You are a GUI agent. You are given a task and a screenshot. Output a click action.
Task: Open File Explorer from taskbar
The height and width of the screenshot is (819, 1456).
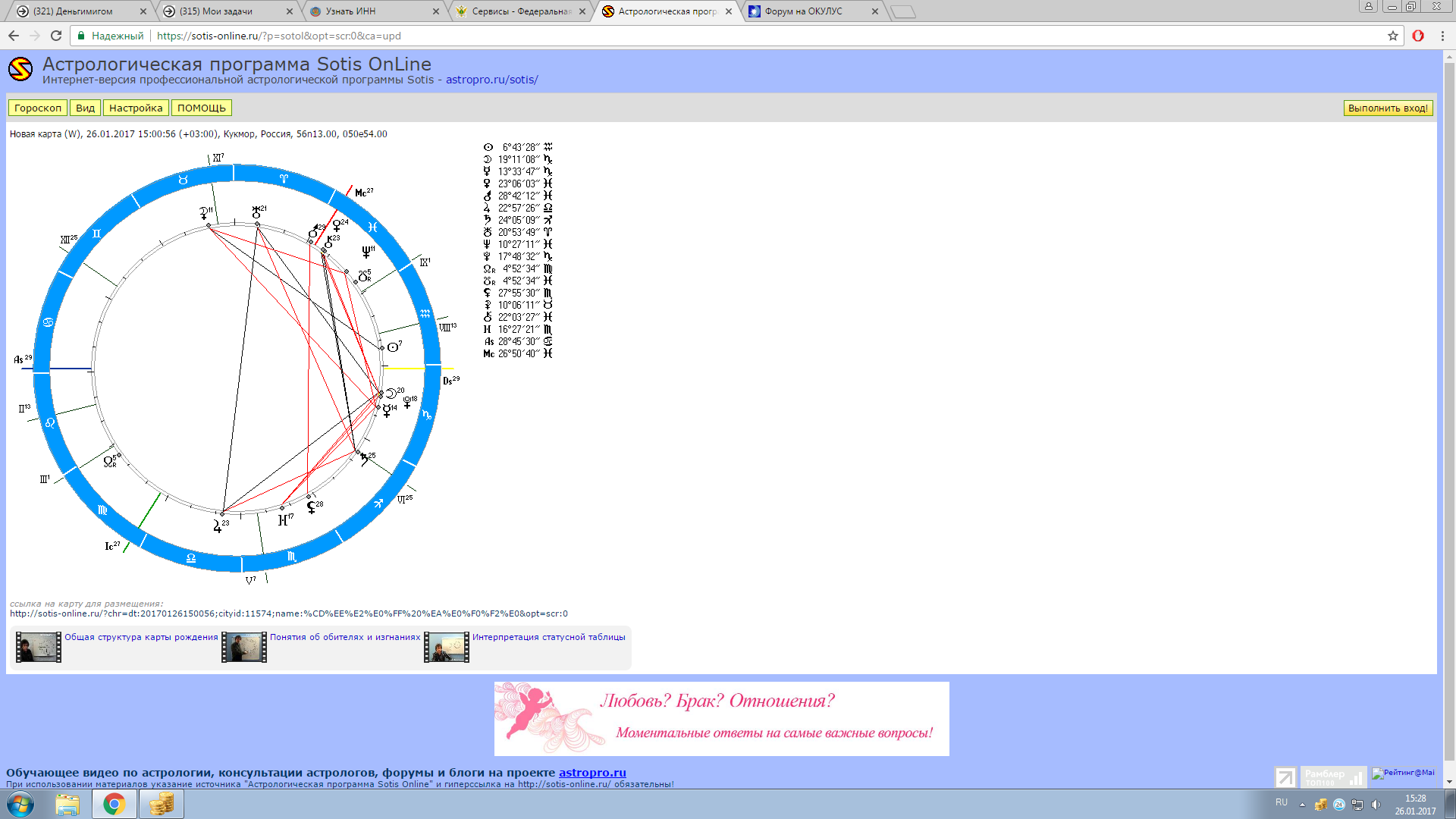[67, 804]
